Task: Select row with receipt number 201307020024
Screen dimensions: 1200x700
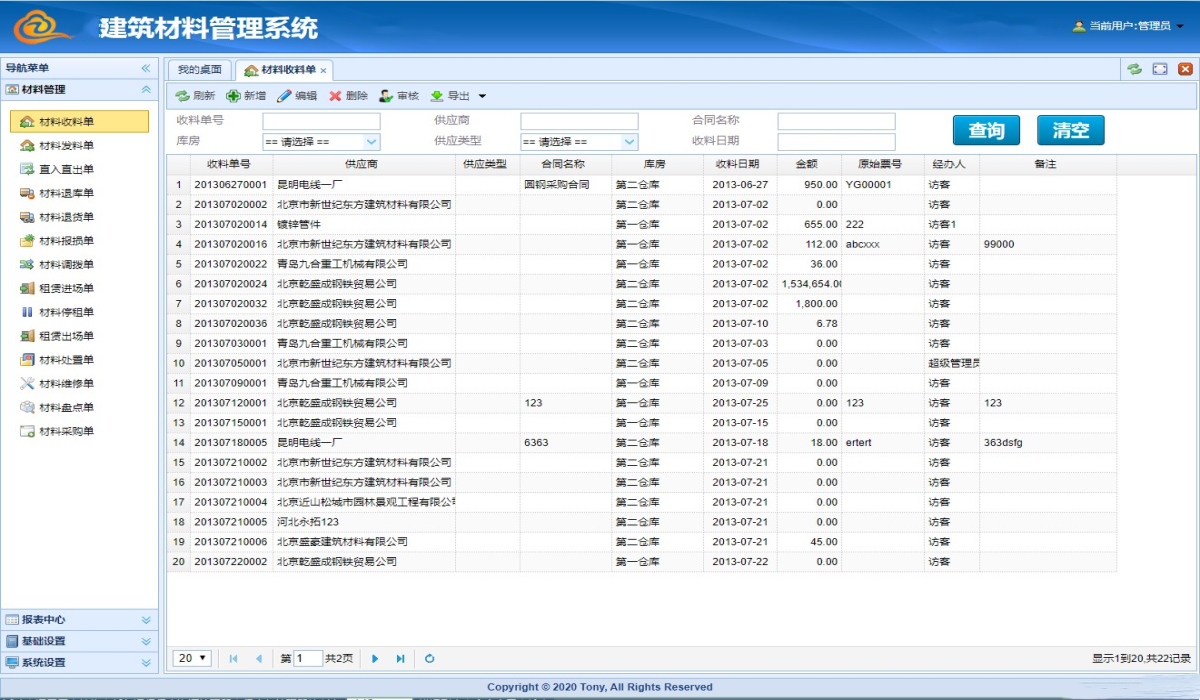Action: [641, 284]
